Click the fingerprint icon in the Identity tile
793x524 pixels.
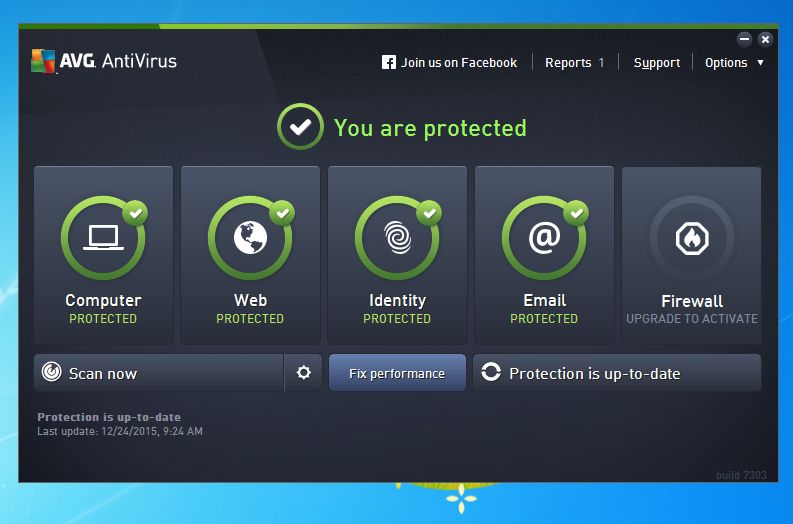[398, 237]
